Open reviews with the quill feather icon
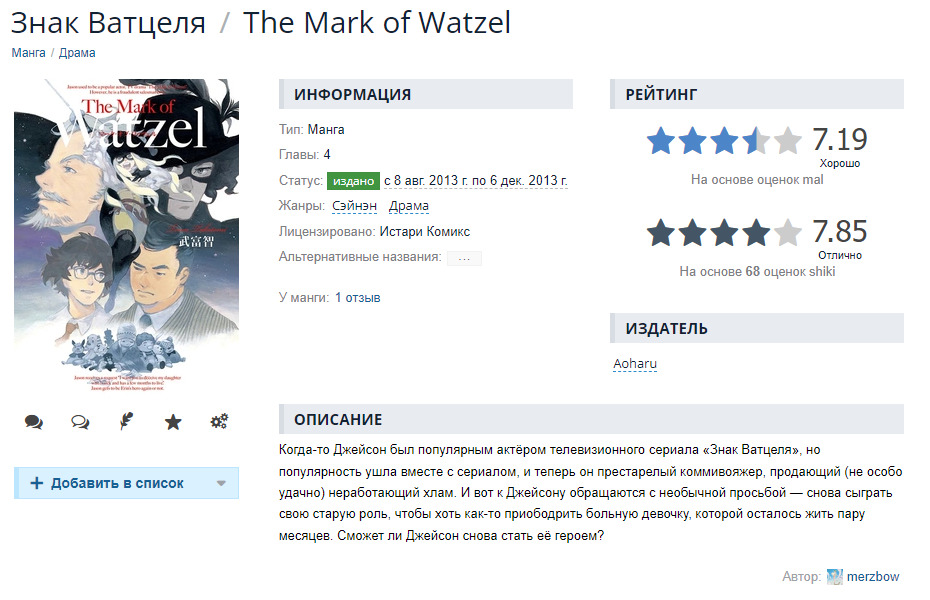The height and width of the screenshot is (600, 930). coord(126,422)
